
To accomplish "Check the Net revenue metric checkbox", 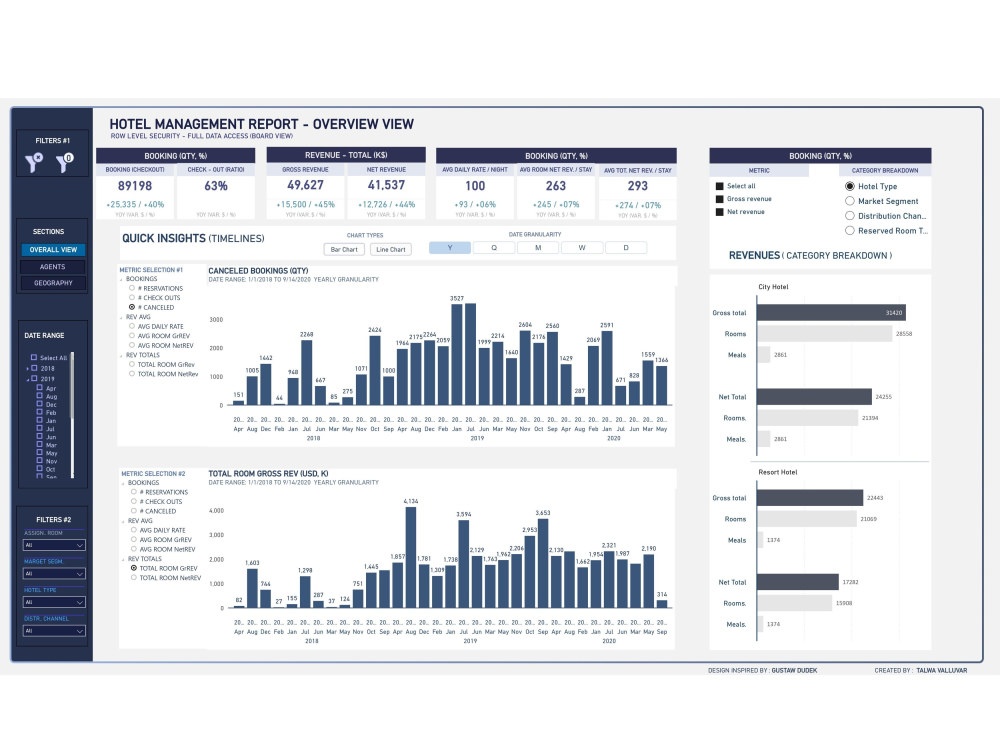I will (718, 211).
